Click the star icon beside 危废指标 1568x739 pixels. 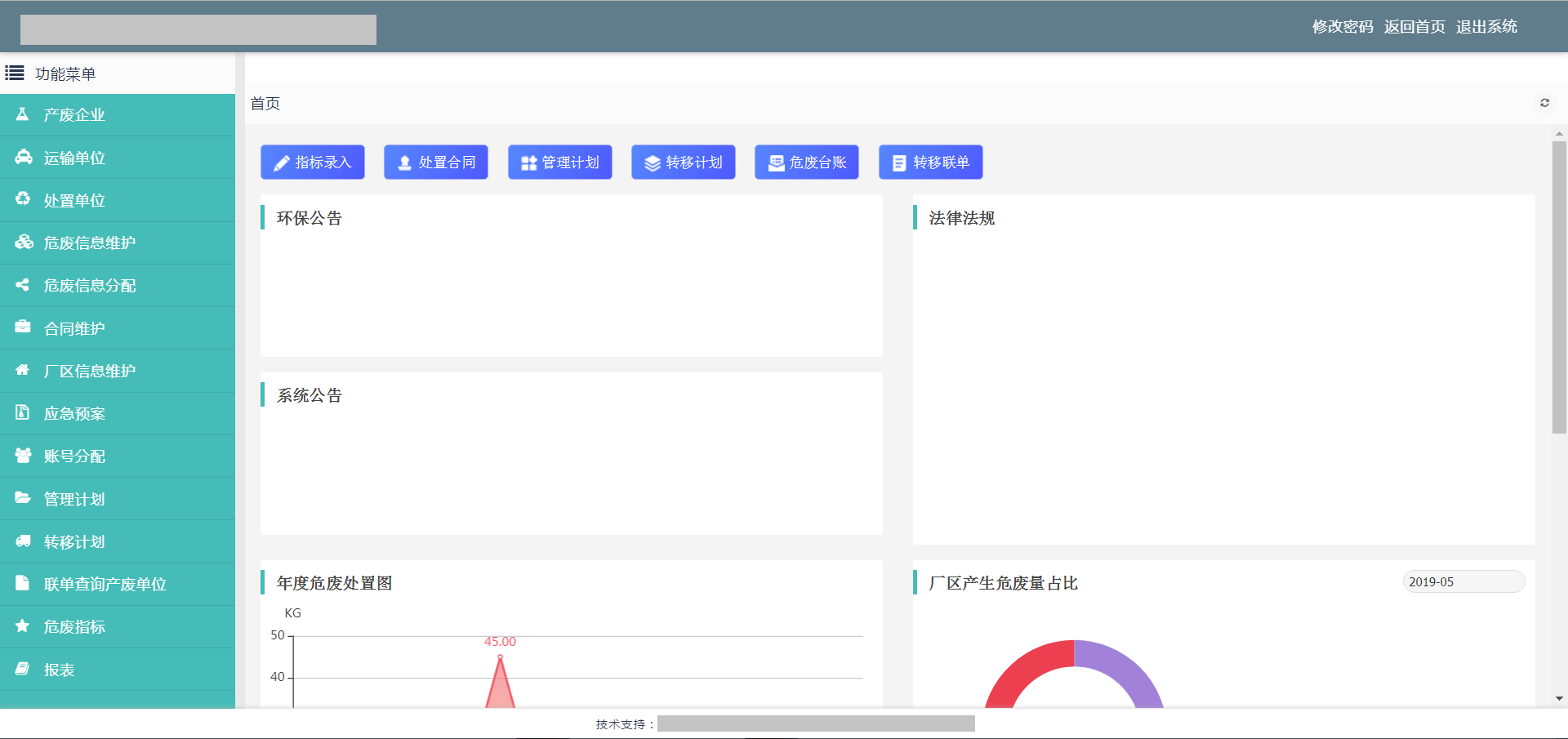point(23,625)
